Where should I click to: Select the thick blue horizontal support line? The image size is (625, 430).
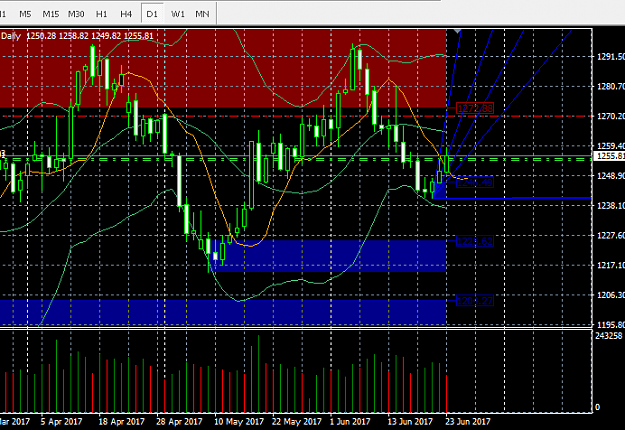click(512, 198)
